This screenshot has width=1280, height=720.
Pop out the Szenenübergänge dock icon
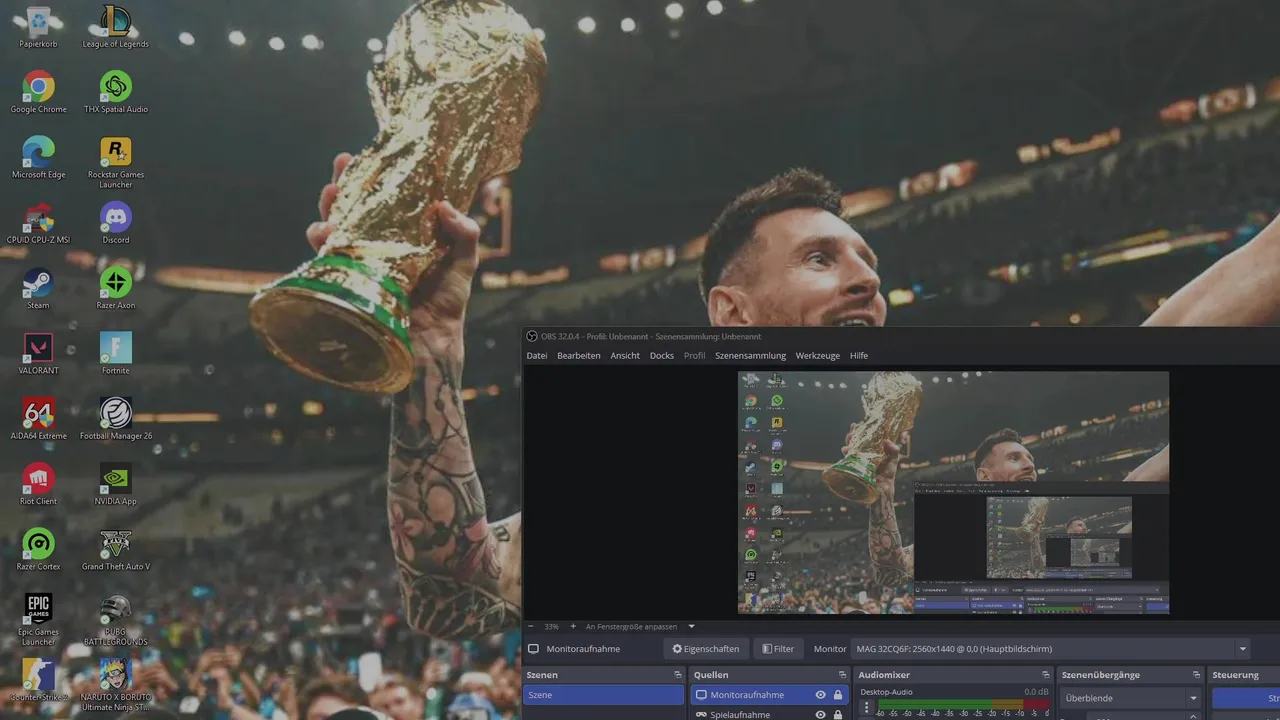tap(1196, 675)
